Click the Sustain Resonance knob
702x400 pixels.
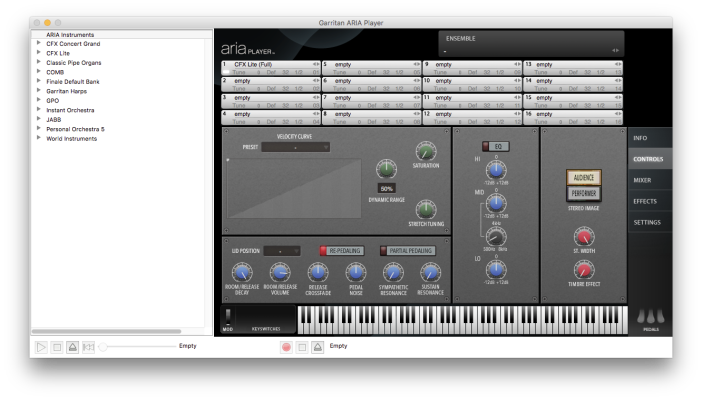430,272
